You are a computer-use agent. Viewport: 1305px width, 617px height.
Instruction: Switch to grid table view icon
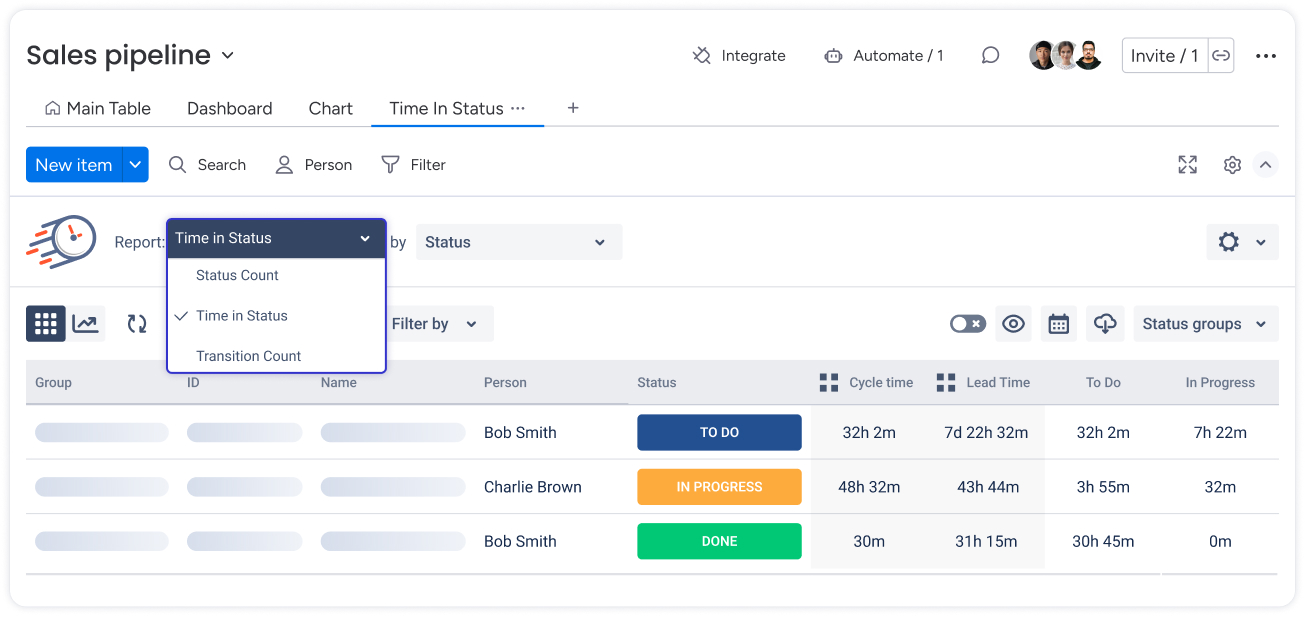(x=46, y=324)
